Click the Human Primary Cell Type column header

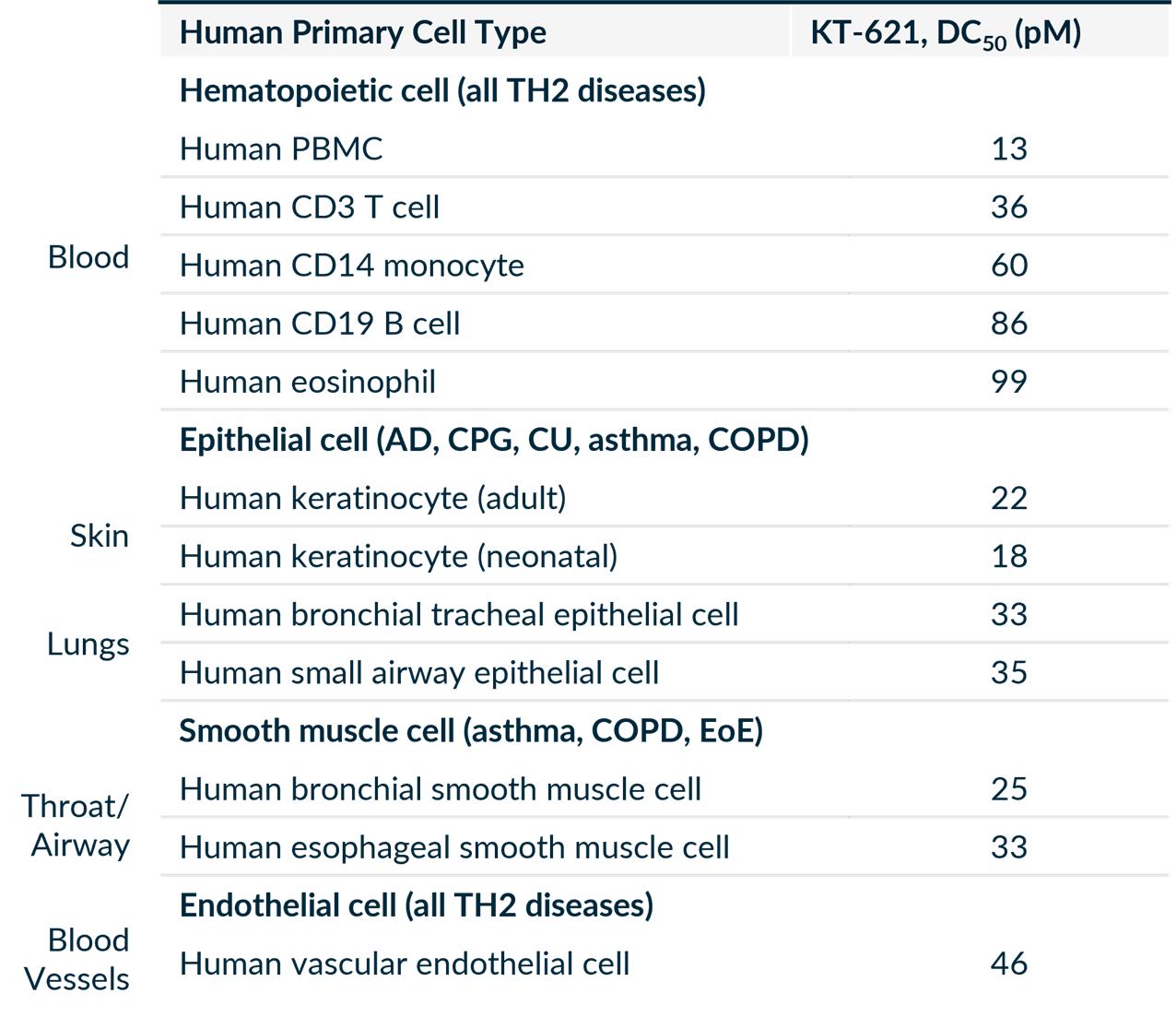tap(362, 32)
